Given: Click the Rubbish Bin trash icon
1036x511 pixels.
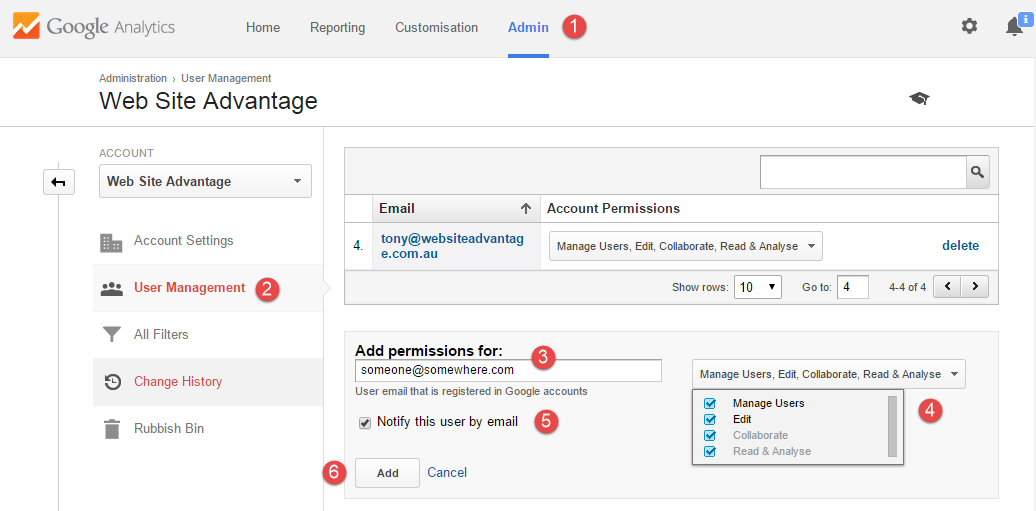Looking at the screenshot, I should pyautogui.click(x=112, y=428).
